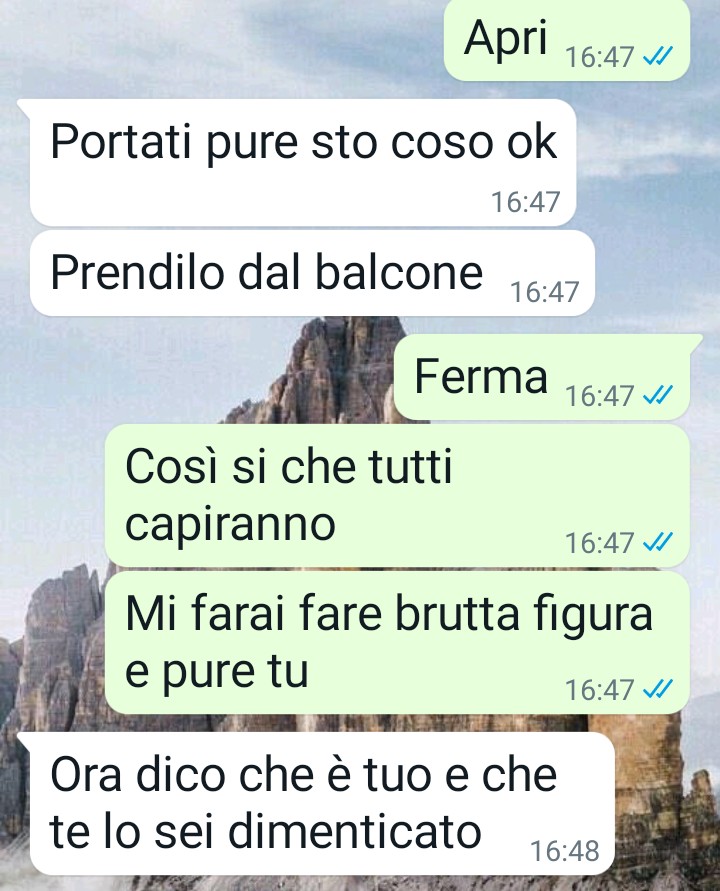Tap the blue read ticks on 'Apri'

(657, 56)
